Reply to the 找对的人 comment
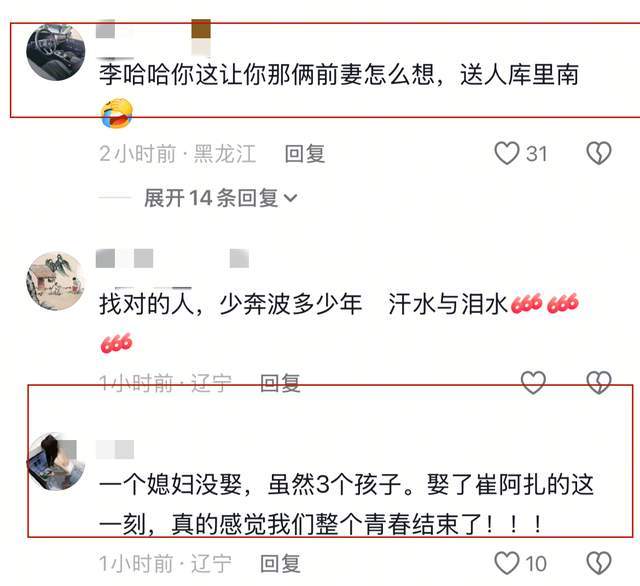640x586 pixels. point(280,383)
